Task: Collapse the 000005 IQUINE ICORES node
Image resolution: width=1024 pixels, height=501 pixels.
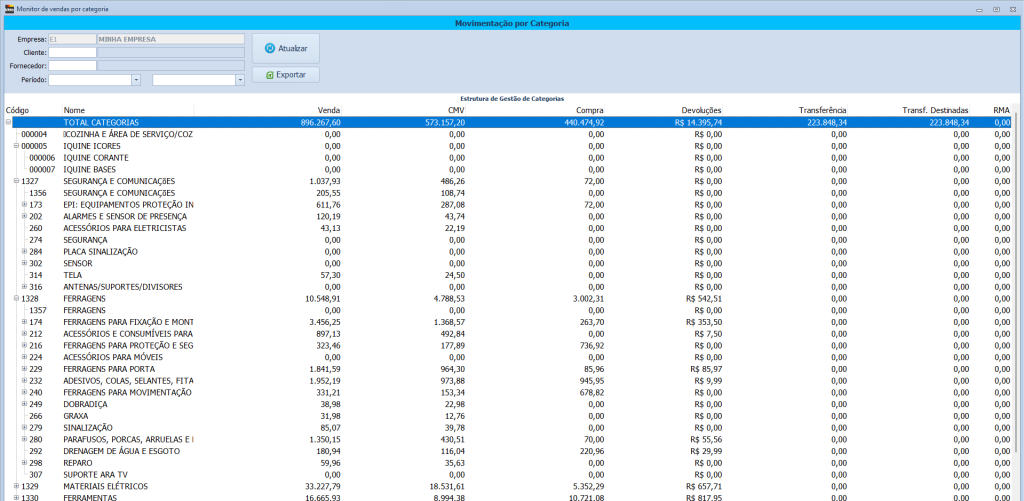Action: 16,146
